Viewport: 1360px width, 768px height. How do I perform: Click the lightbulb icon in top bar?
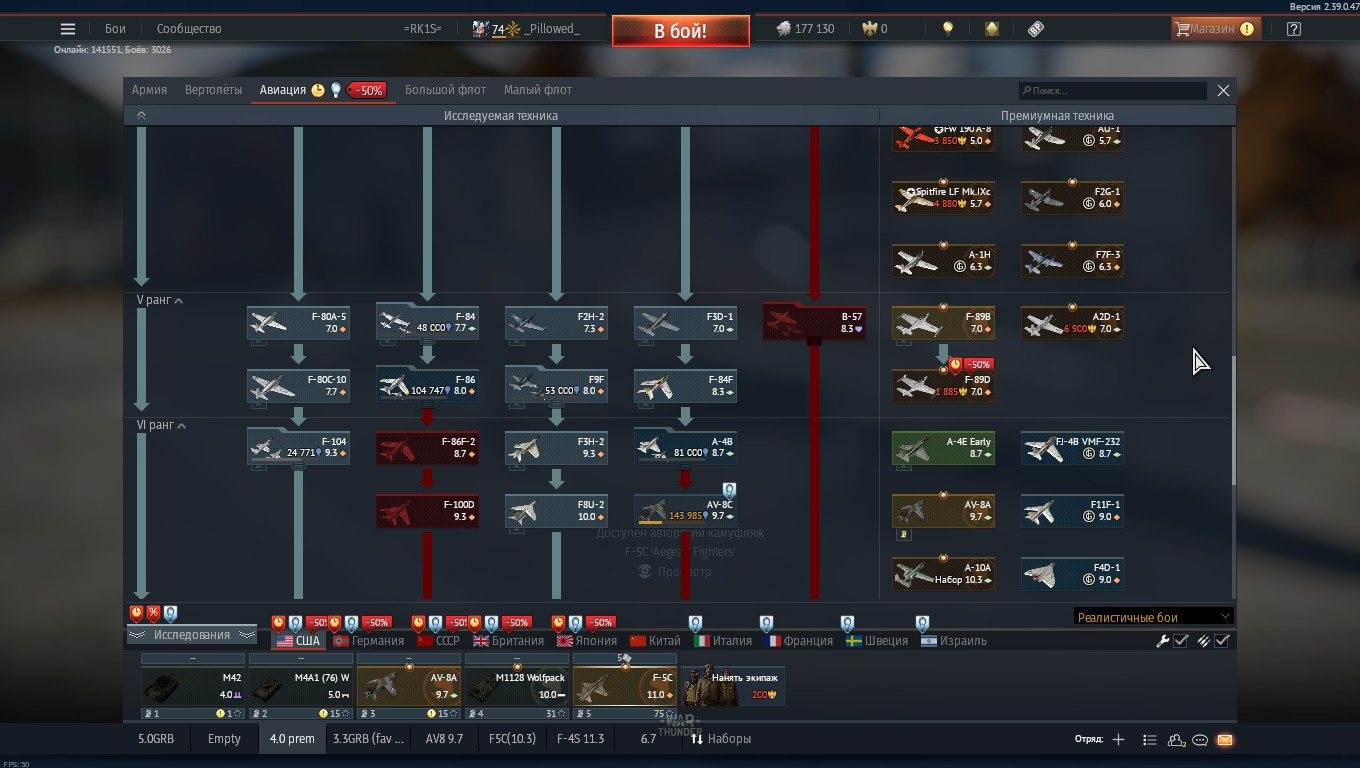[948, 29]
